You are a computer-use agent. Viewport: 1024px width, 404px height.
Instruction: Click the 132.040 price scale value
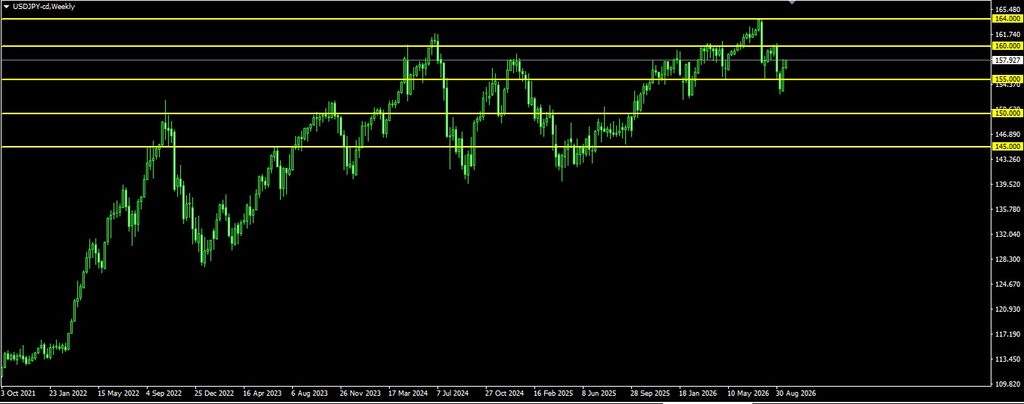(1008, 234)
